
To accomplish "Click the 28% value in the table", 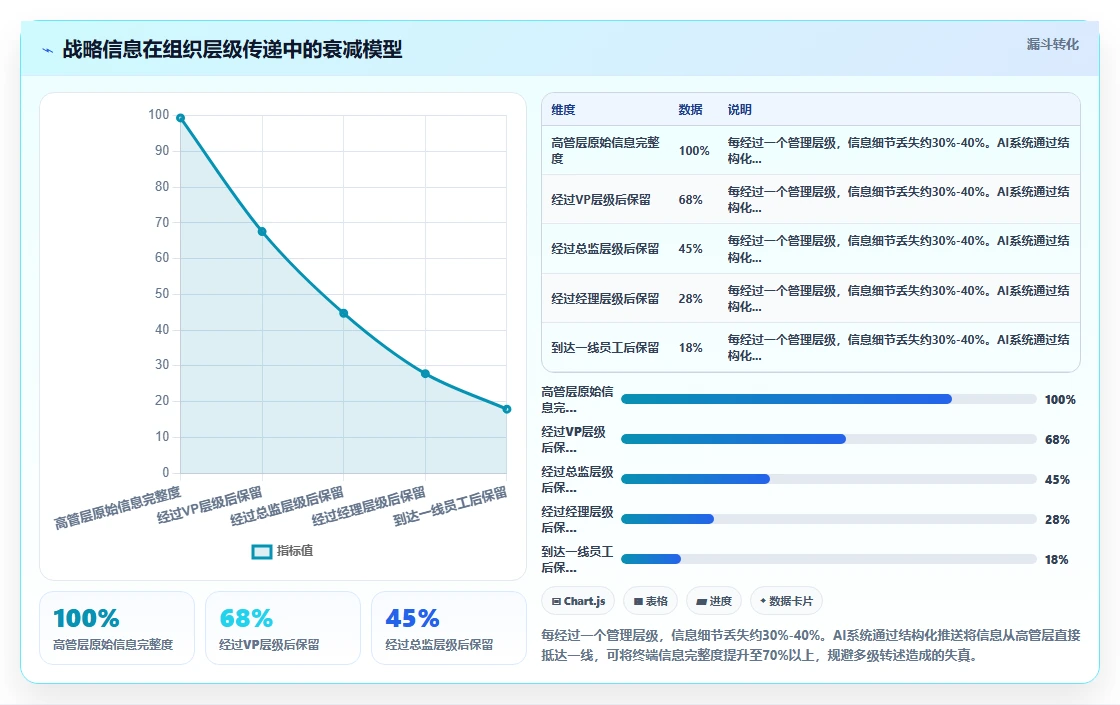I will pos(690,299).
